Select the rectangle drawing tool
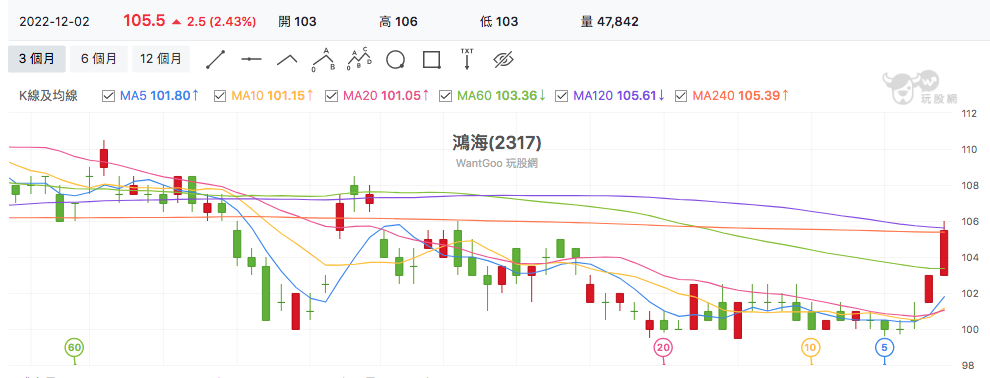The image size is (990, 378). 431,59
